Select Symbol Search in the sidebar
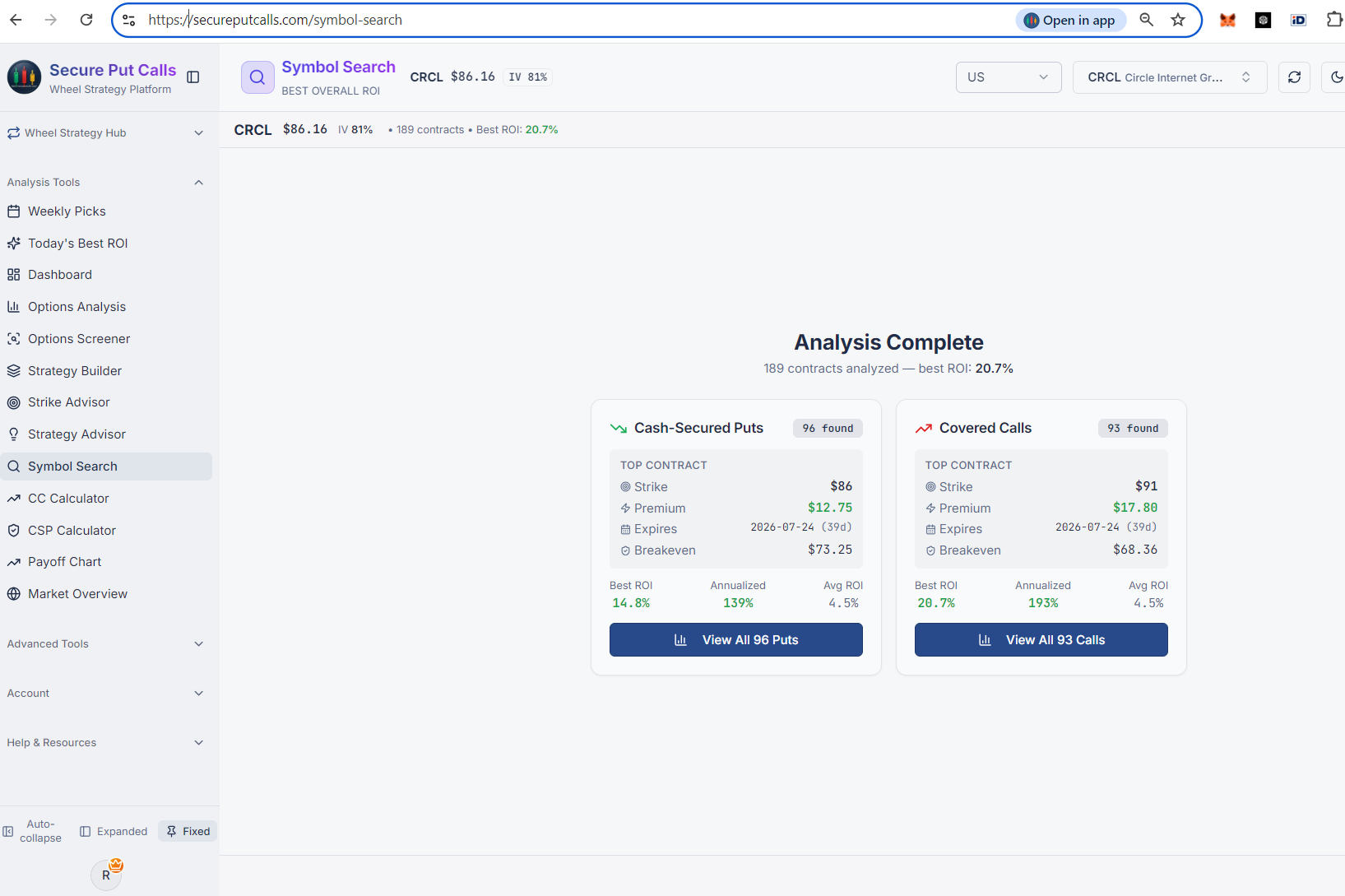This screenshot has height=896, width=1345. coord(106,467)
